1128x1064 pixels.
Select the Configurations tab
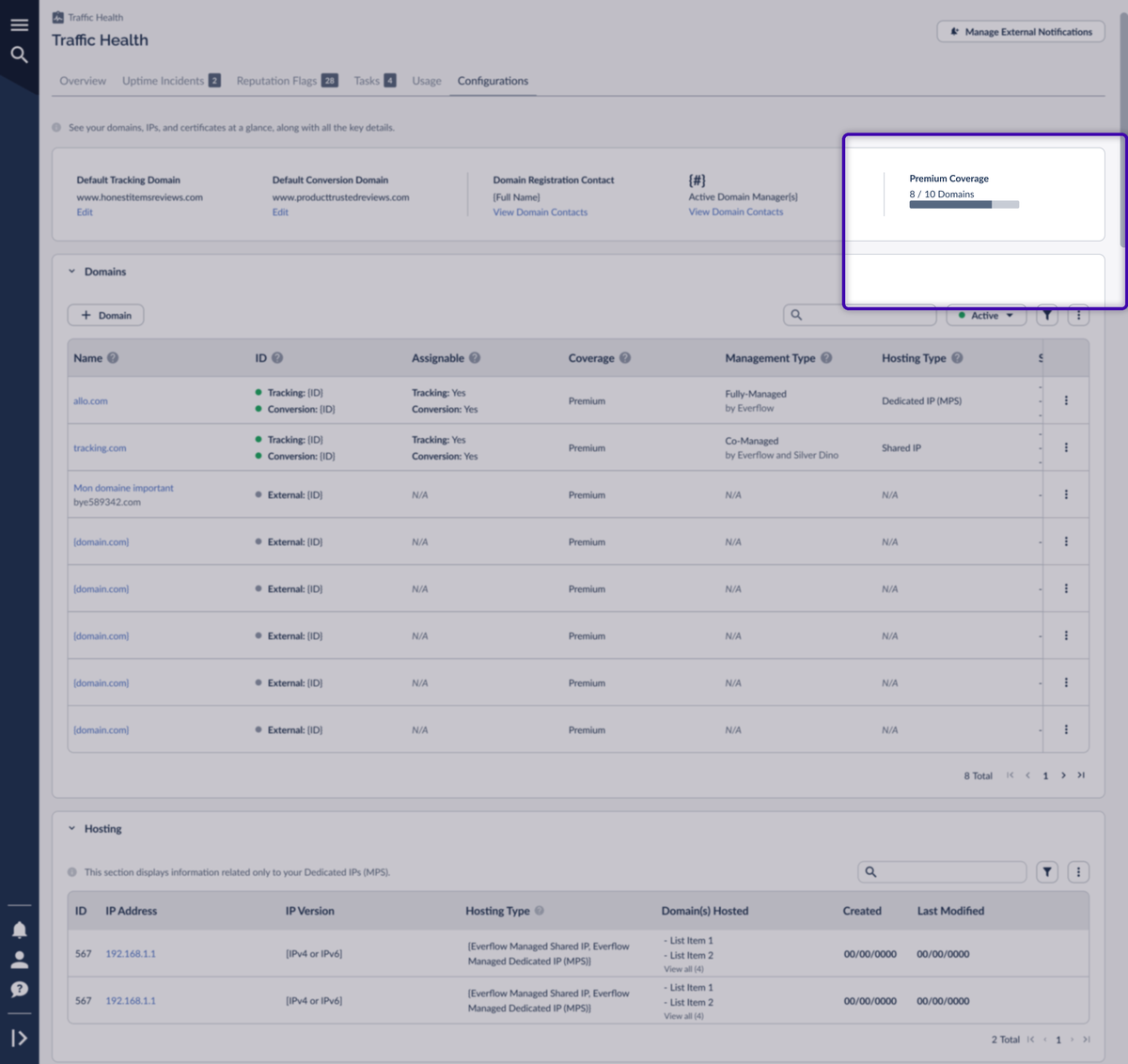click(493, 81)
